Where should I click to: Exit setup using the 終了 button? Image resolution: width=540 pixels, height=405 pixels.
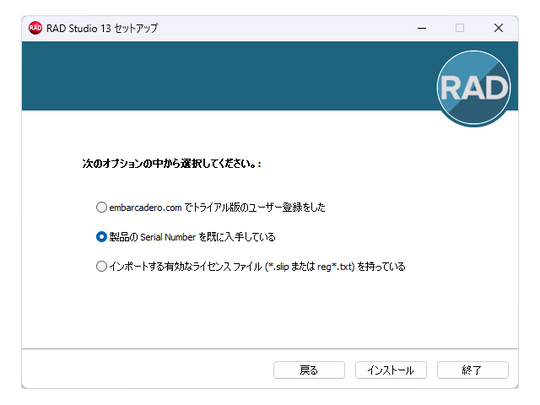[473, 370]
